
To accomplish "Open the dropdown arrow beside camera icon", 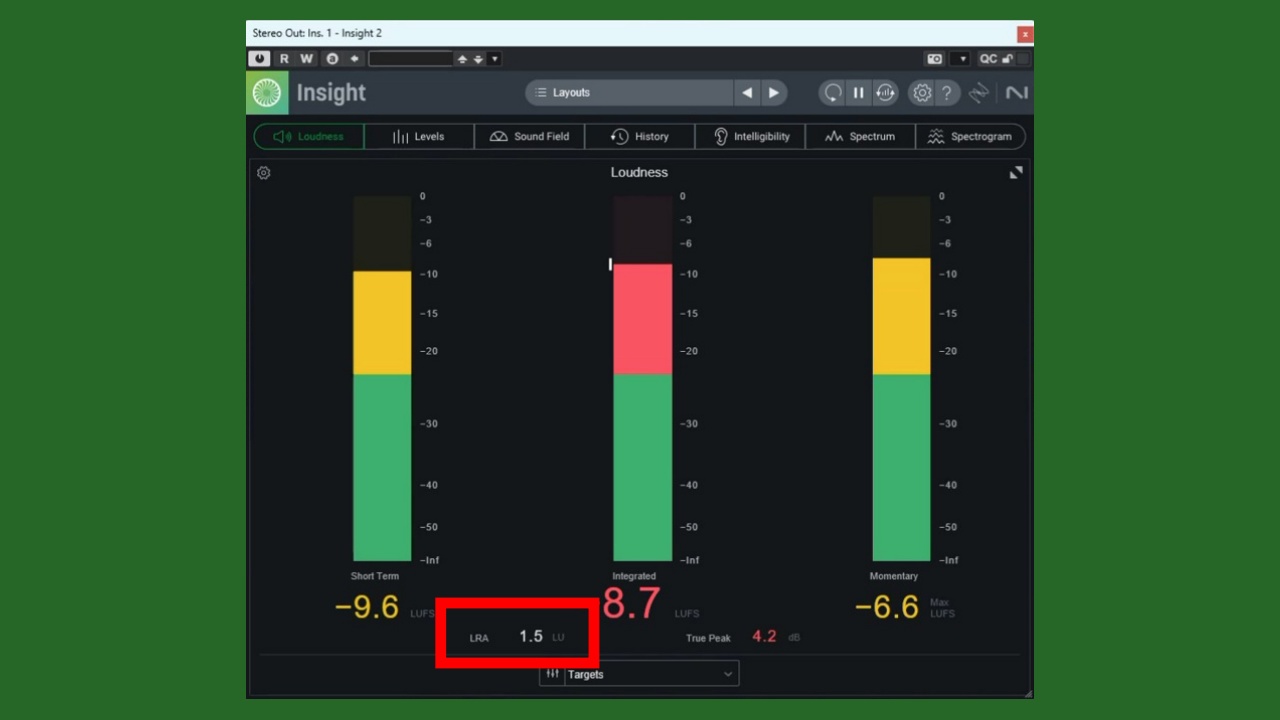I will tap(962, 59).
